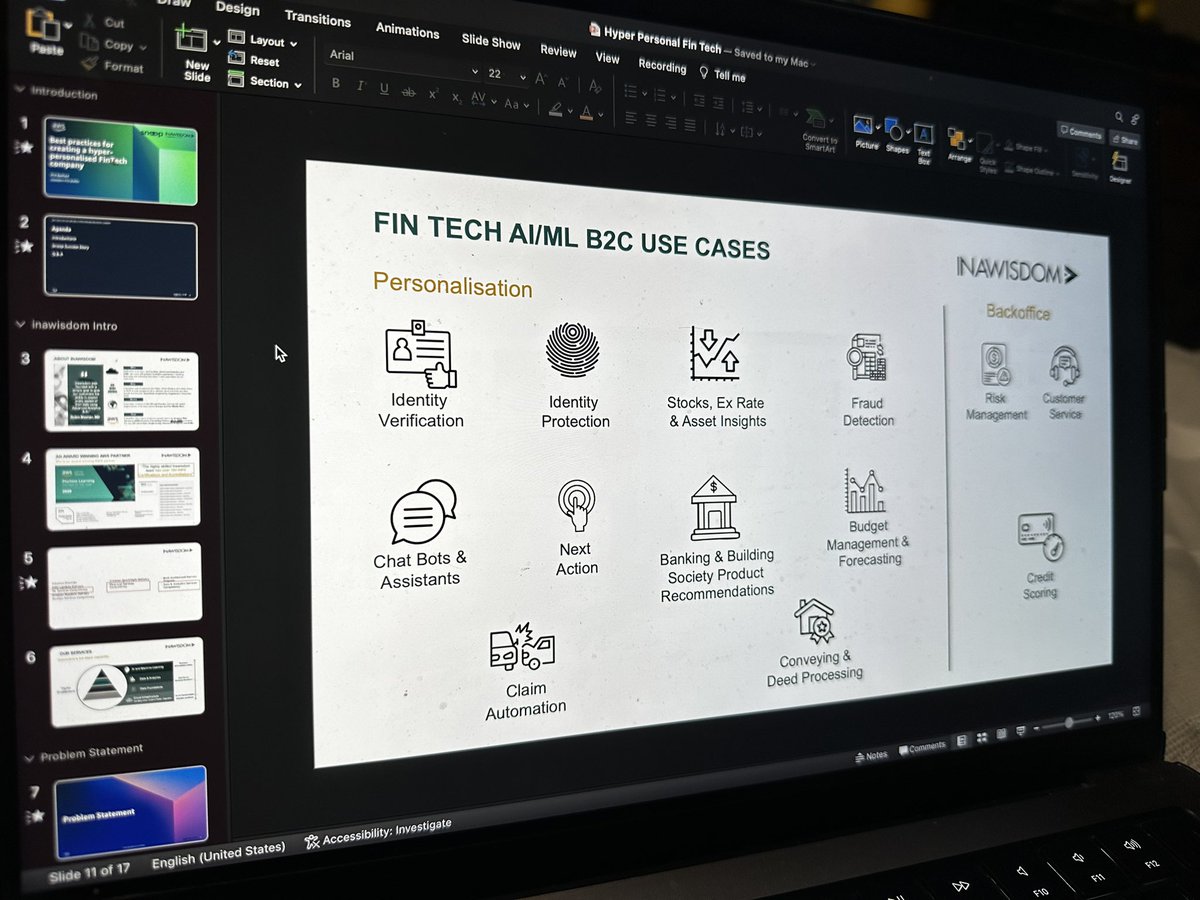Switch to the Animations tab
Viewport: 1200px width, 900px height.
click(407, 30)
